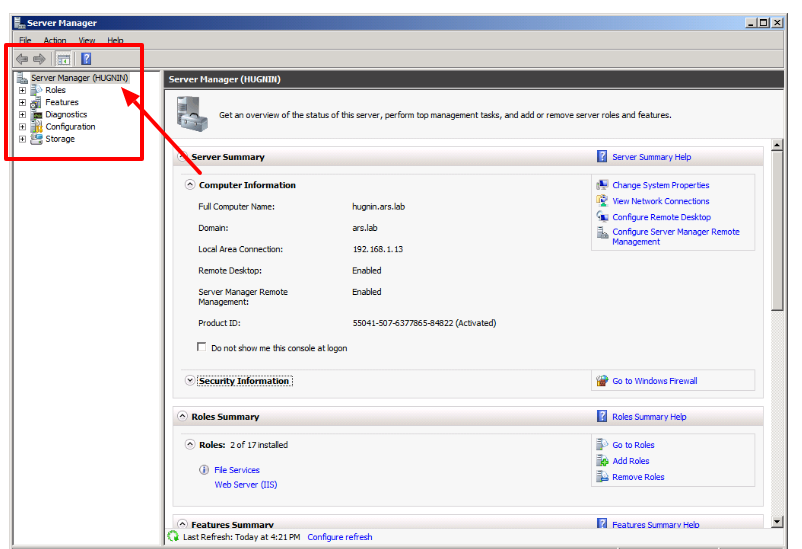The width and height of the screenshot is (802, 549).
Task: Click the Go to Roles icon
Action: (x=602, y=445)
